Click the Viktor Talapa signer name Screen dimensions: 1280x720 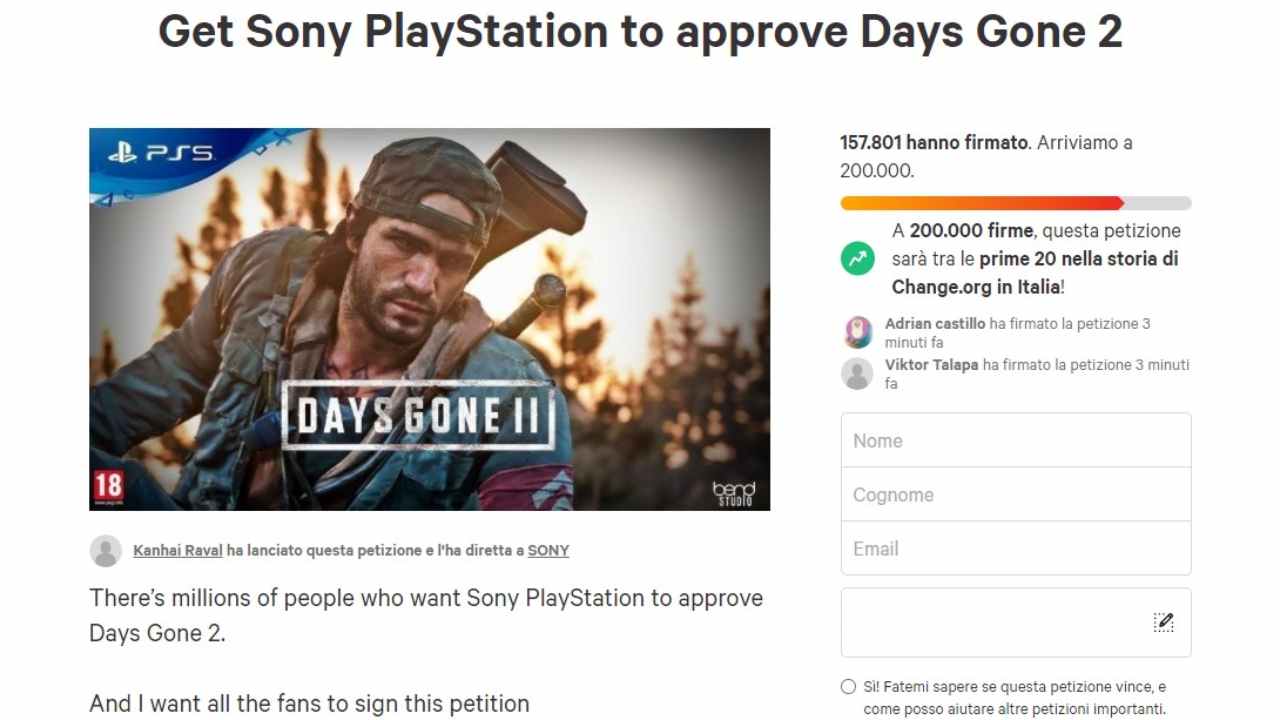(931, 365)
